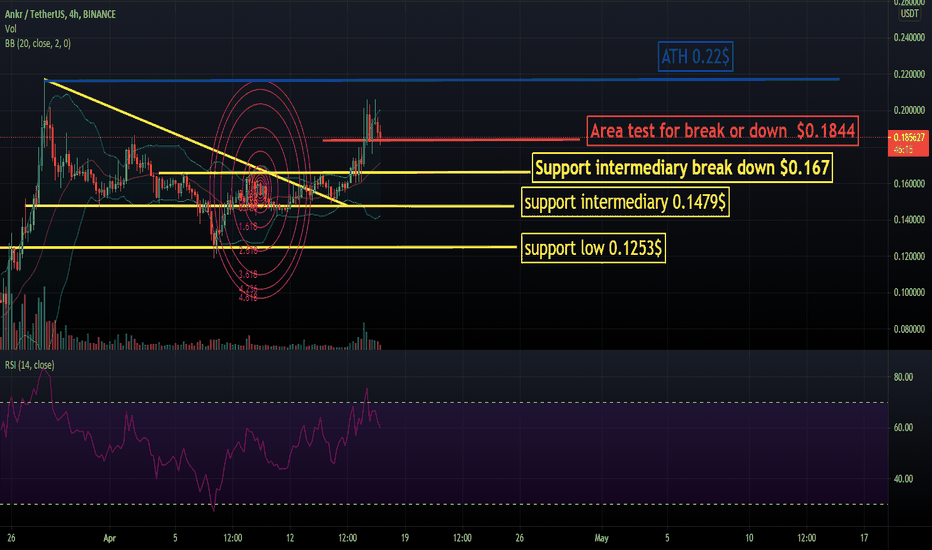Select the 'support intermediary 0.1479$' note
This screenshot has width=932, height=550.
tap(625, 202)
